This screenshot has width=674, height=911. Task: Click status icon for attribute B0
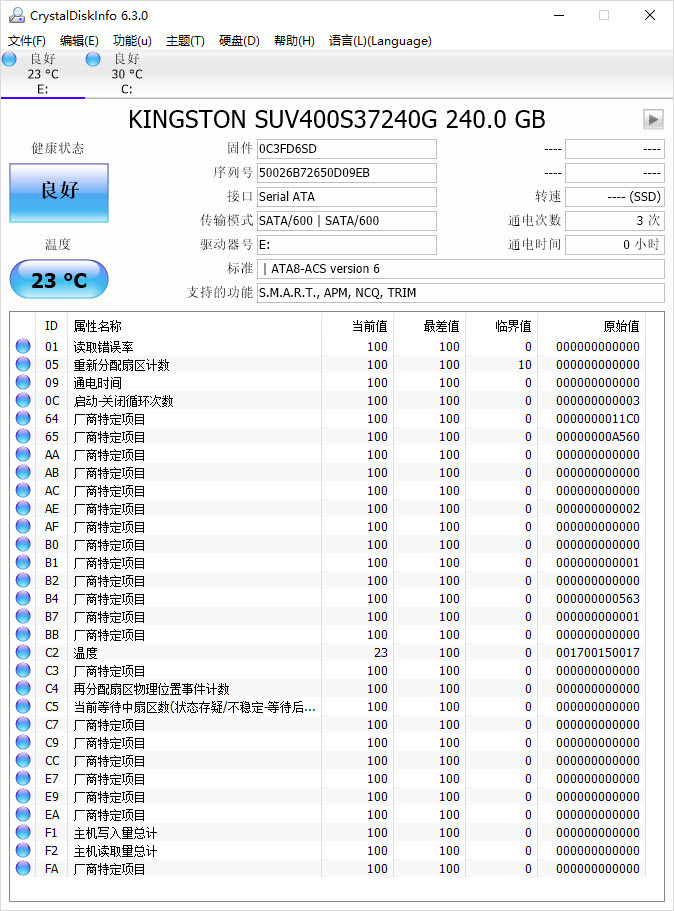click(23, 544)
